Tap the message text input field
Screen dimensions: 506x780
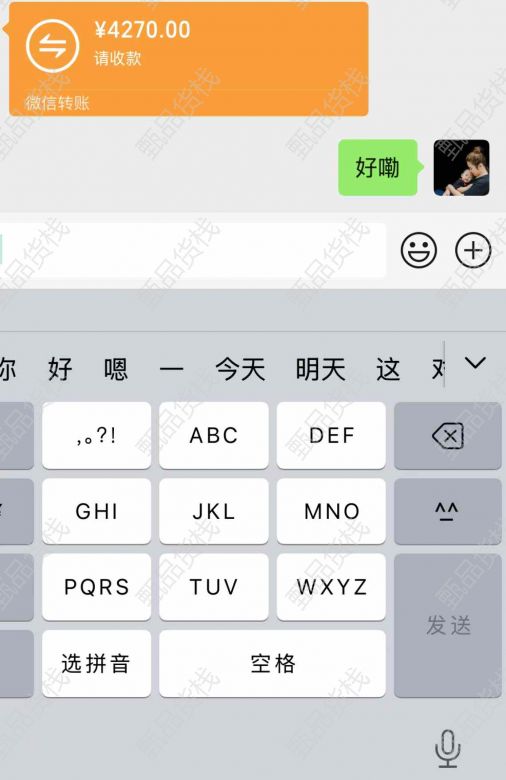tap(193, 250)
